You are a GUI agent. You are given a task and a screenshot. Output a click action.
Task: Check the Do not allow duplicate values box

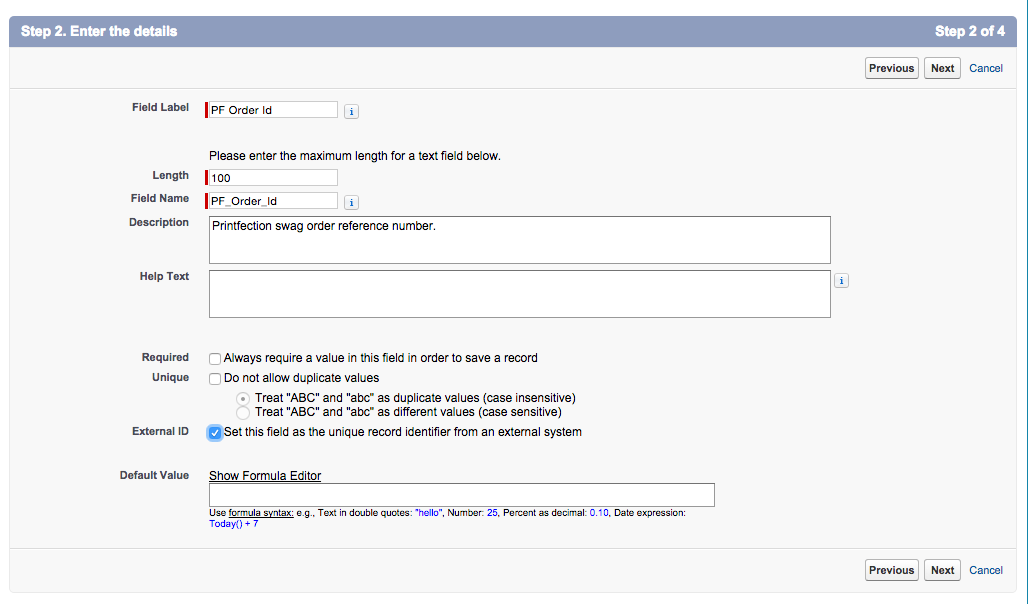click(215, 379)
